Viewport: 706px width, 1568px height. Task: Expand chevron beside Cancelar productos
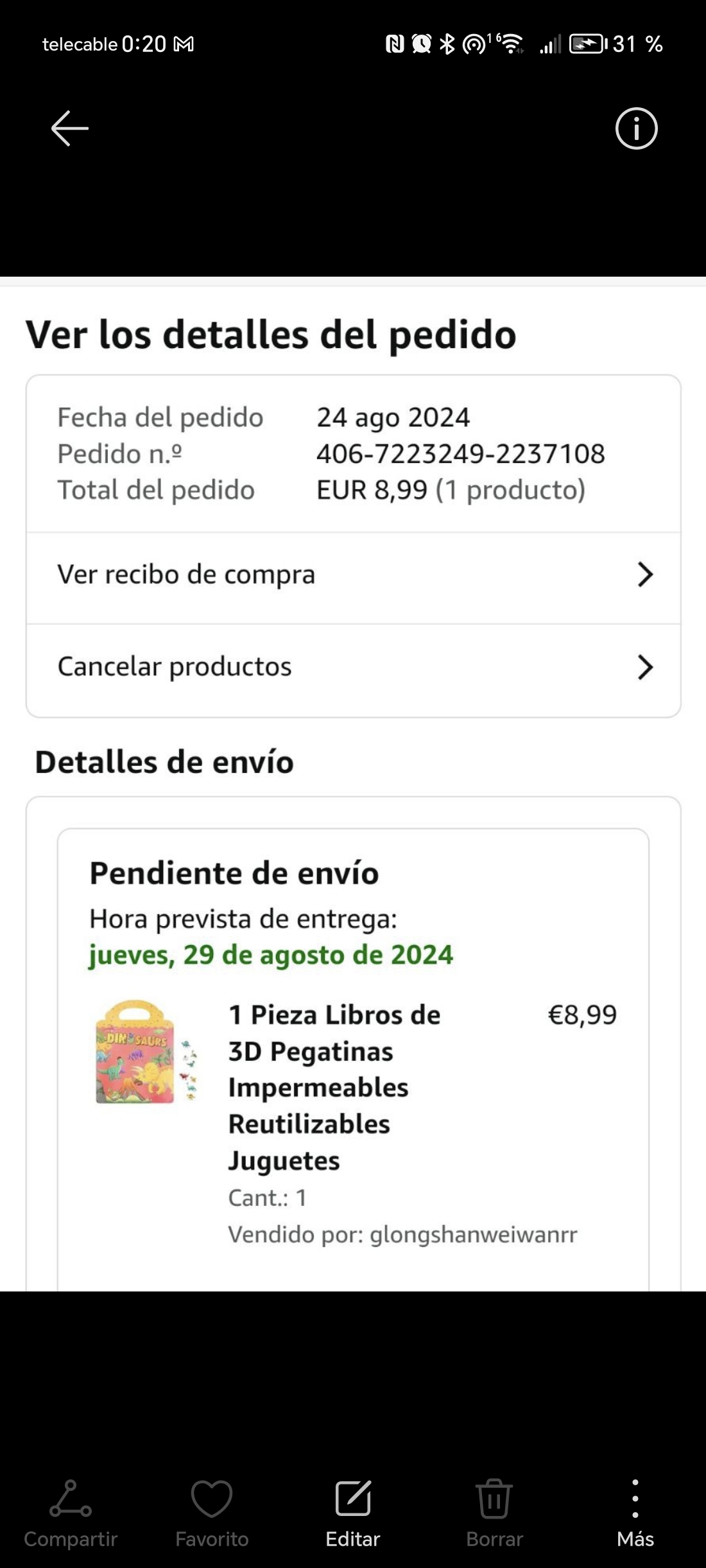coord(644,667)
